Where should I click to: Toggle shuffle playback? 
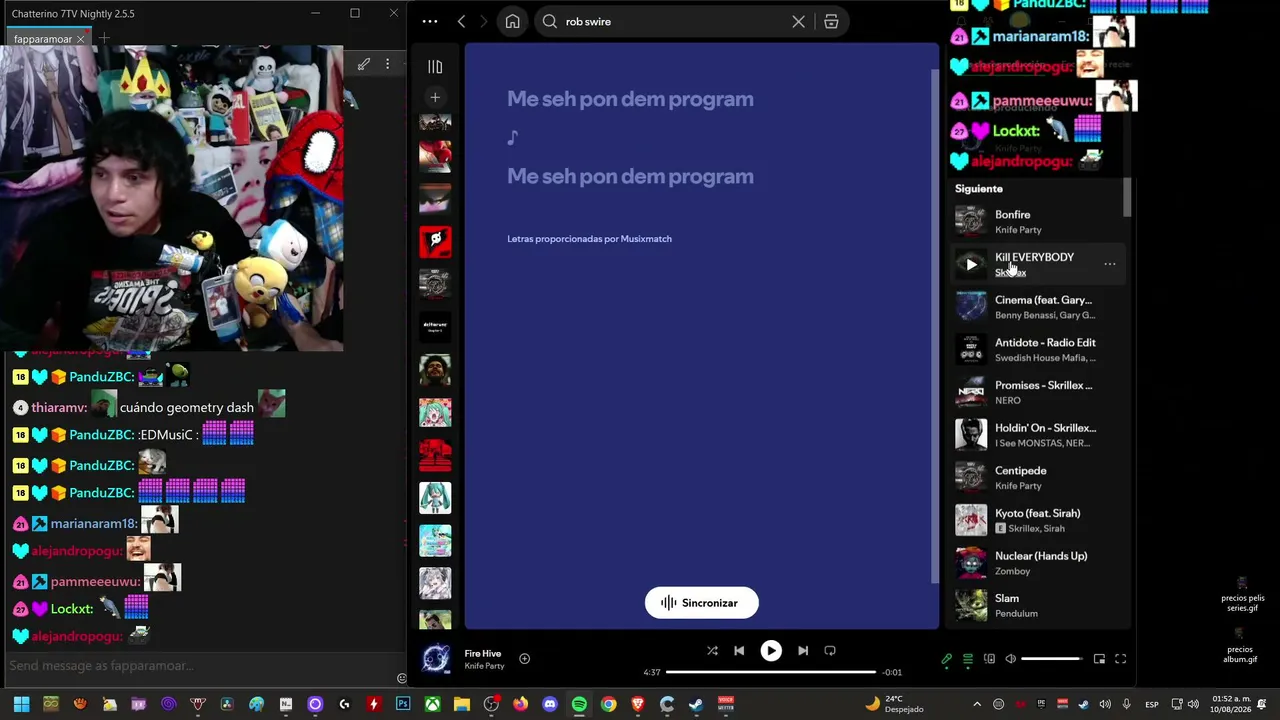(712, 650)
